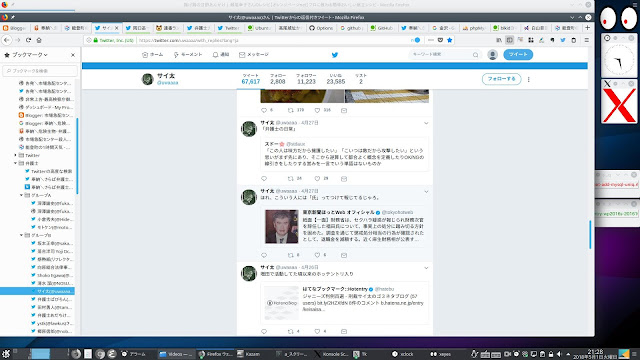
Task: Switch to Konsole task in the taskbar
Action: tap(331, 354)
